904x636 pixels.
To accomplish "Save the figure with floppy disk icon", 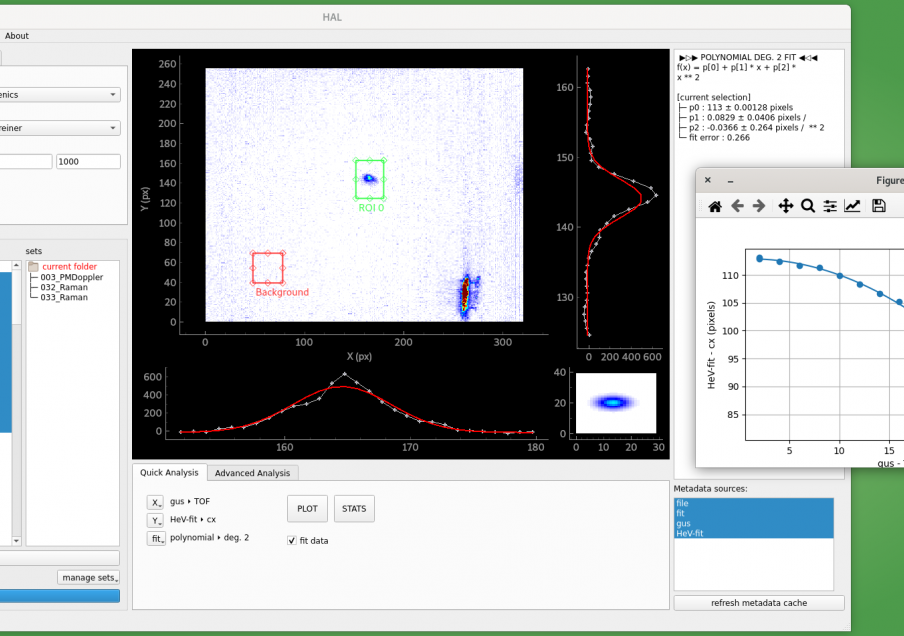I will pos(879,206).
